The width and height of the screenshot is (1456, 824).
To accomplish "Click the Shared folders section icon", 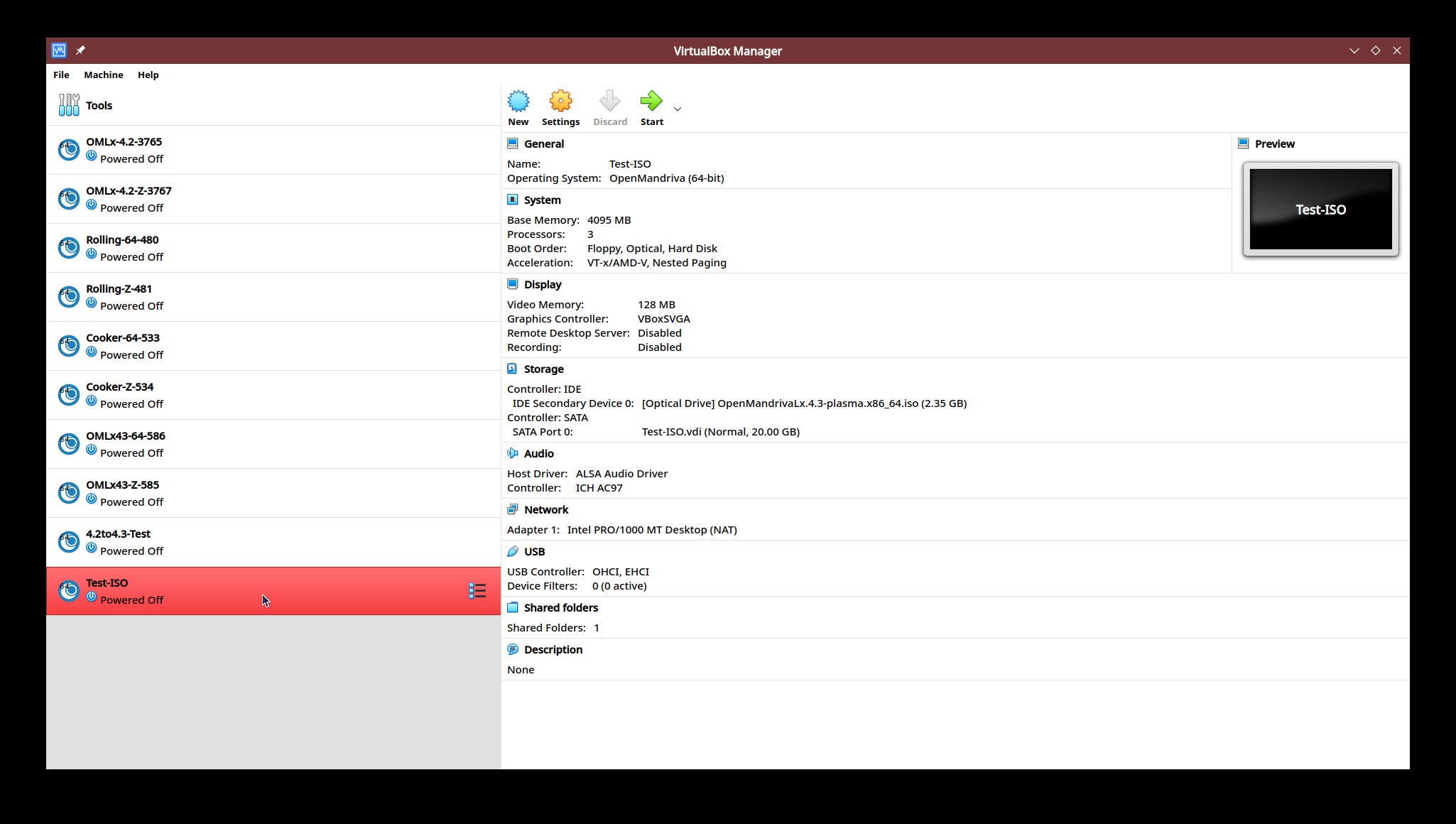I will (x=512, y=607).
